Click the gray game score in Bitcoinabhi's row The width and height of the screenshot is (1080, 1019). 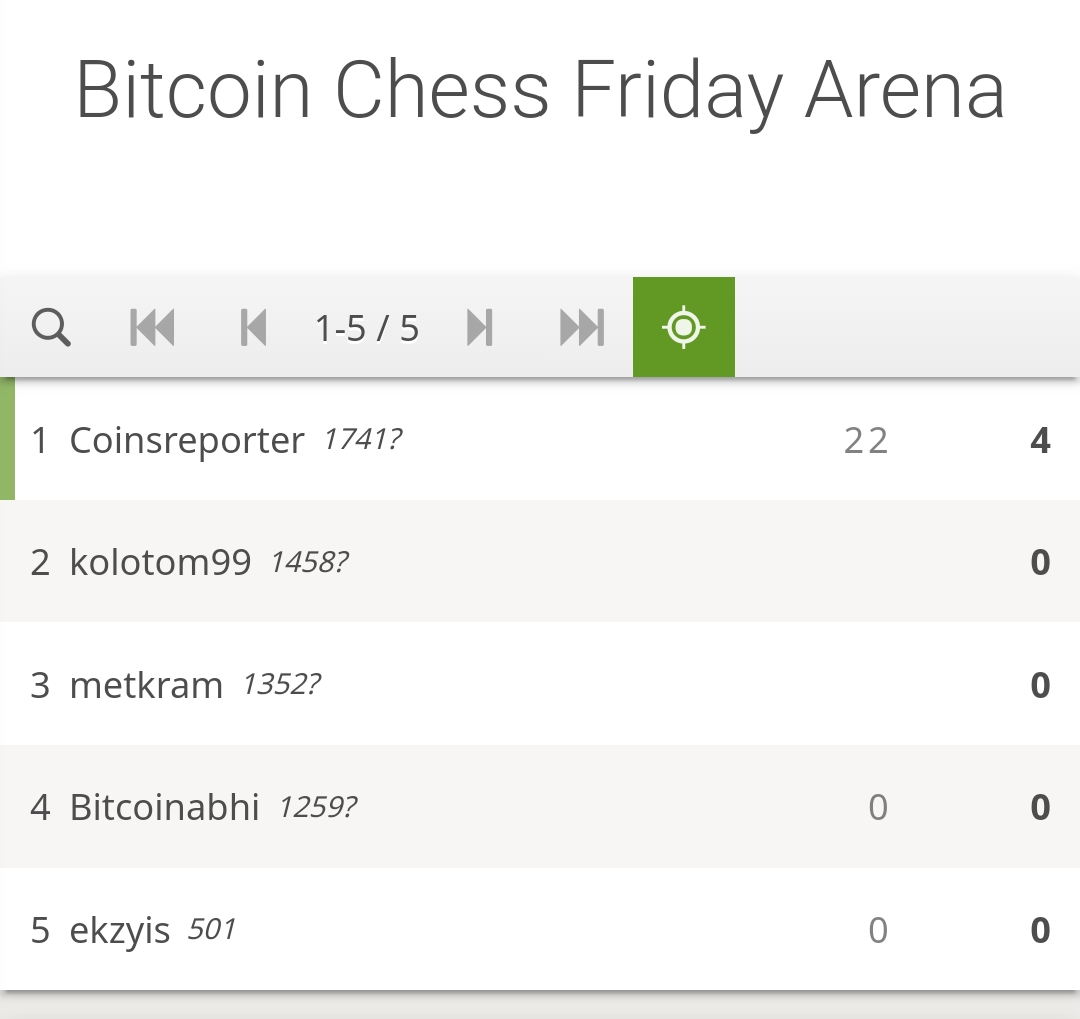[x=878, y=807]
